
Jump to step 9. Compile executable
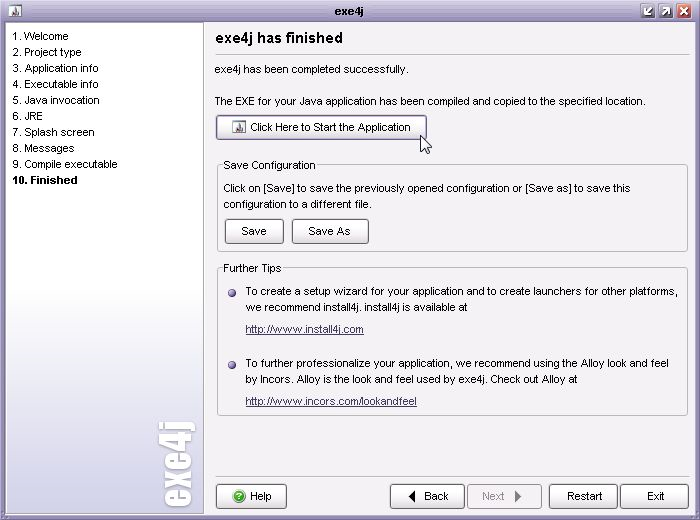point(65,164)
